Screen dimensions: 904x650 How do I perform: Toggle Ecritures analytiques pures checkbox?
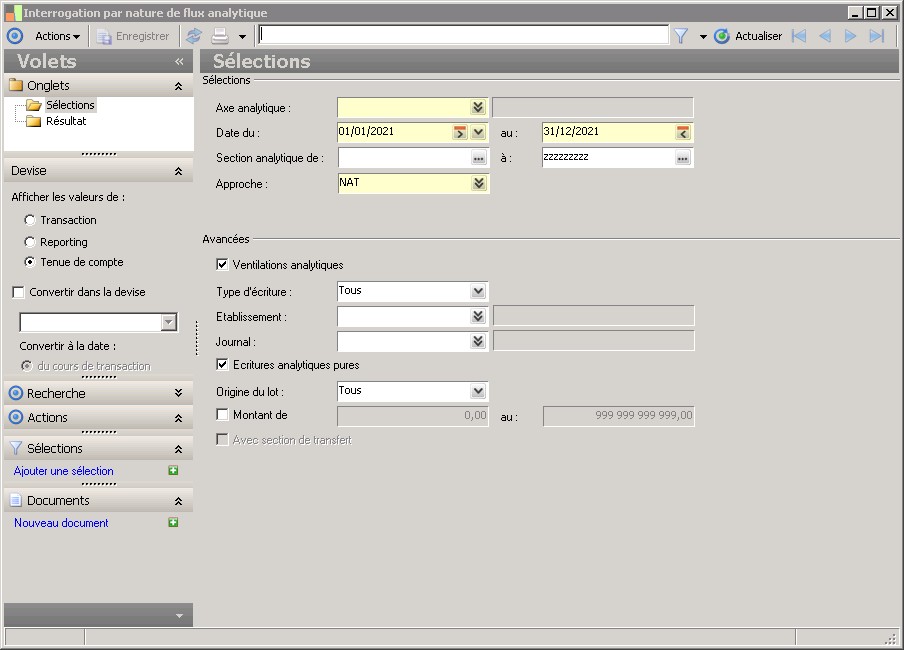[x=222, y=365]
